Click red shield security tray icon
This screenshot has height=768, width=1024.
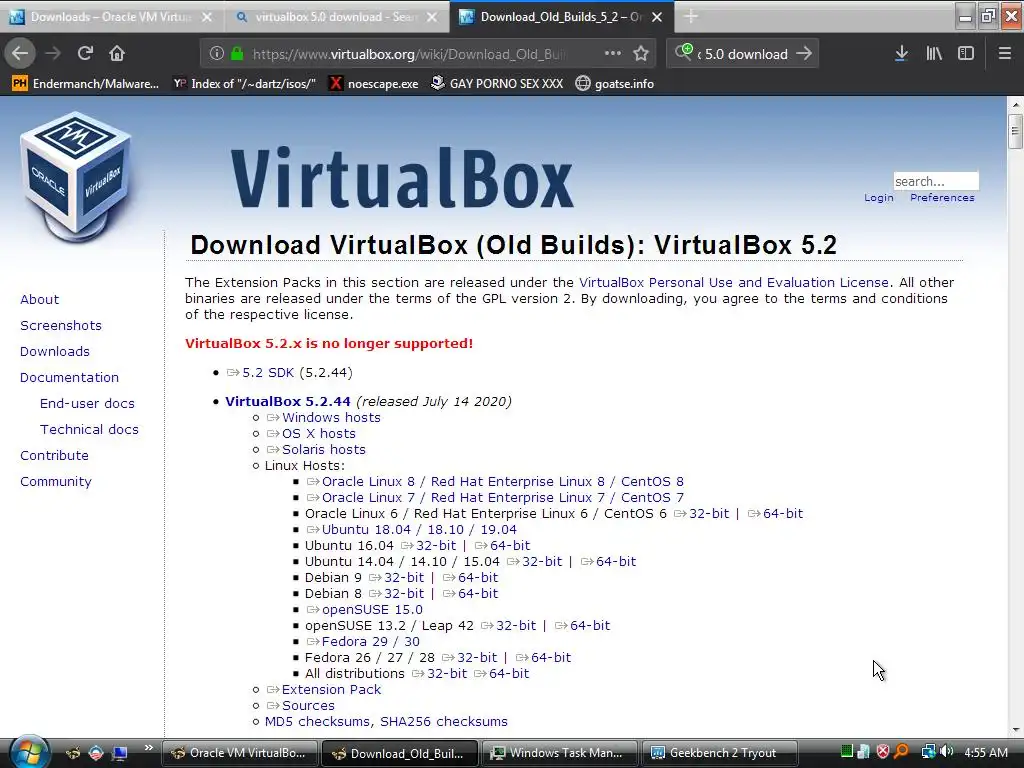pos(883,752)
